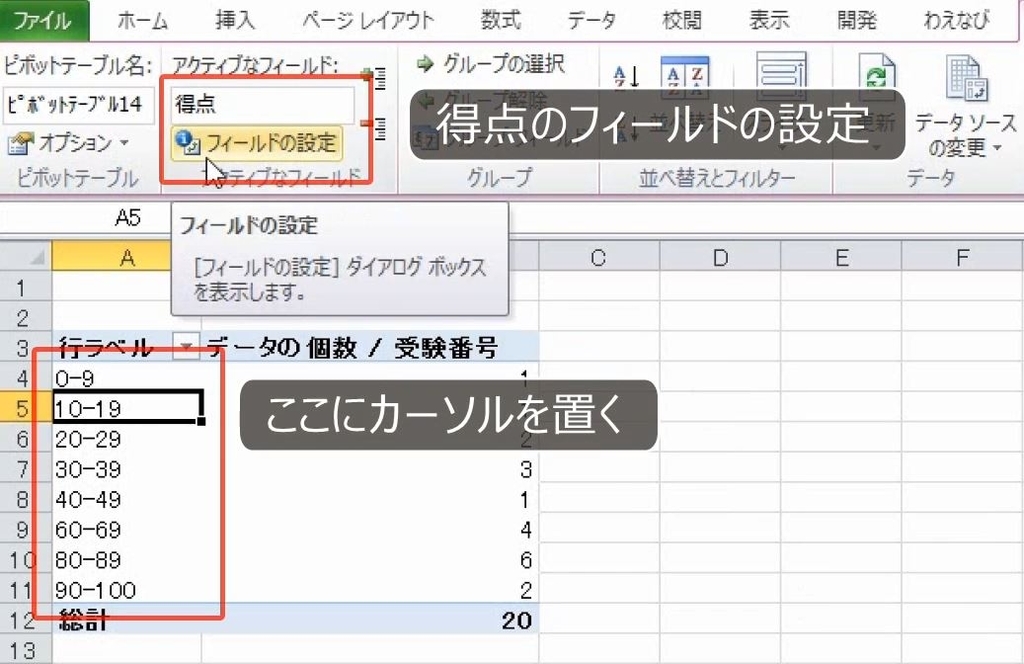
Task: Open the 開発 tab
Action: (x=856, y=20)
